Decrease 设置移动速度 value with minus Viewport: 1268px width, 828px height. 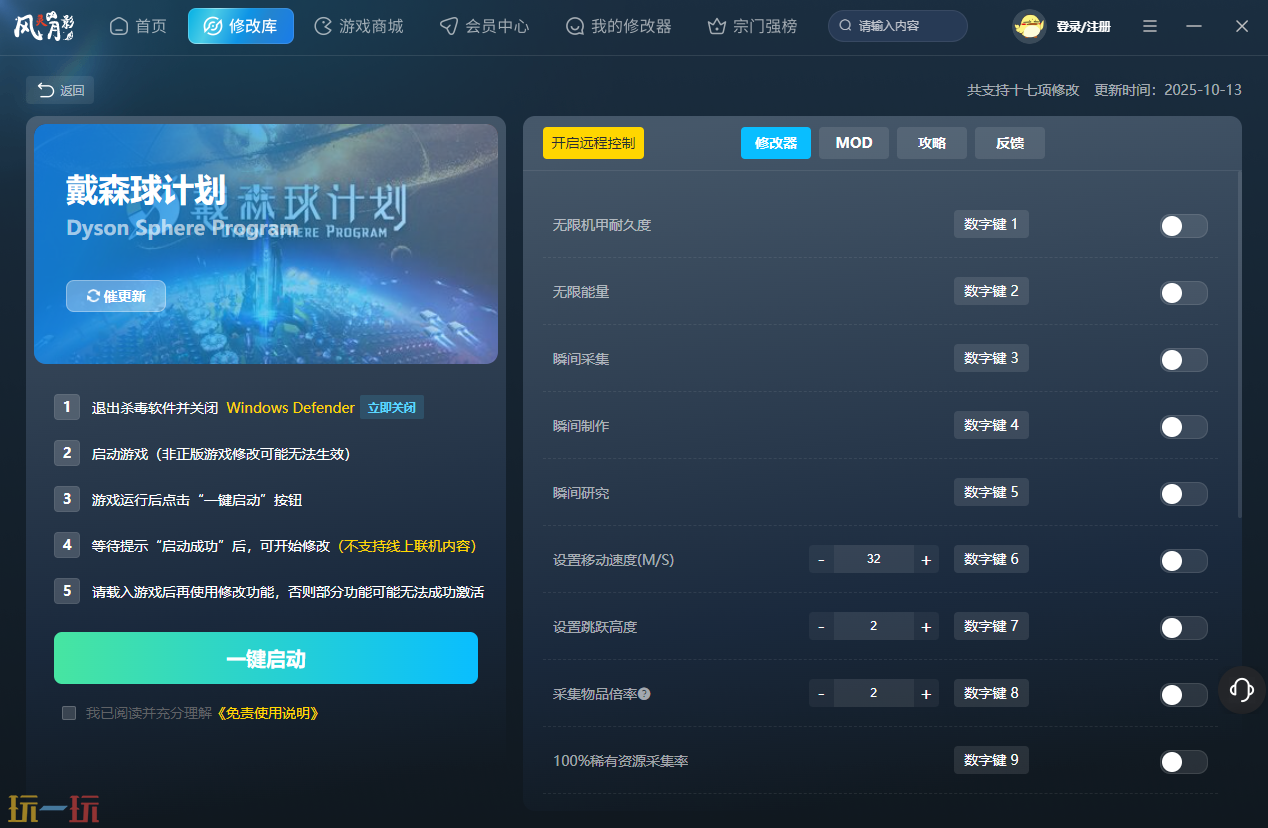click(821, 559)
